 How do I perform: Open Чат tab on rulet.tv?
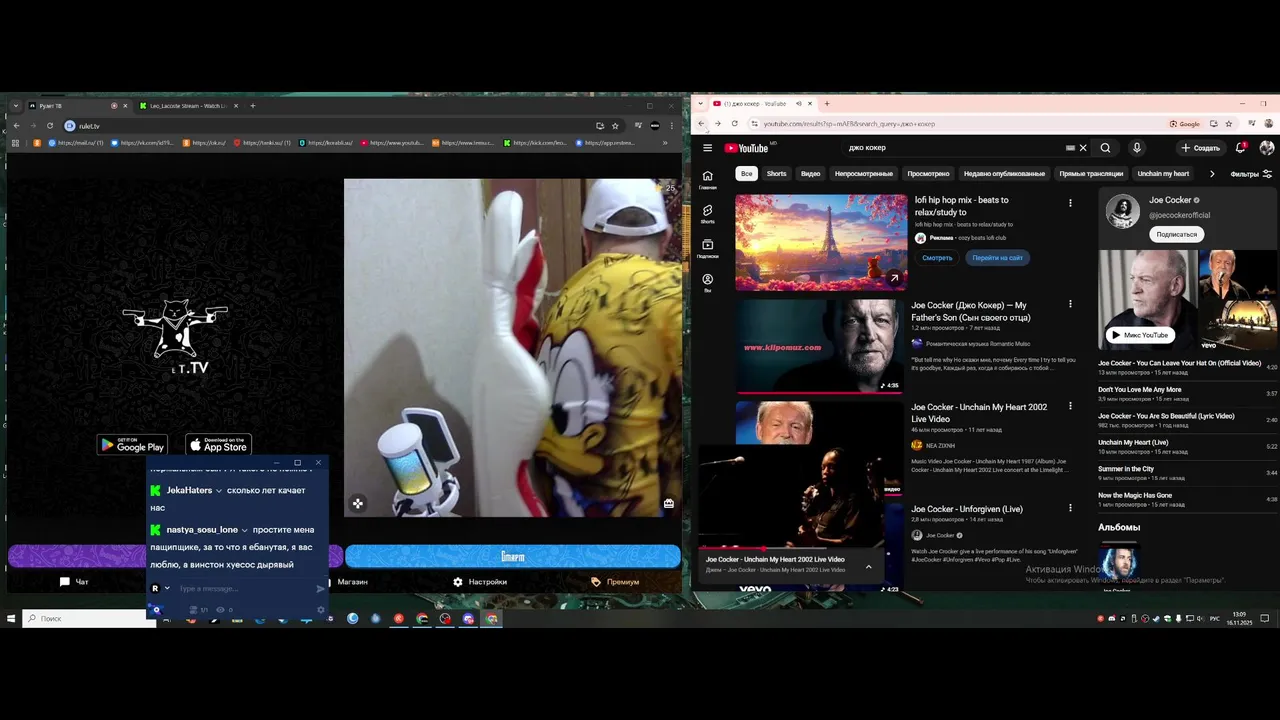[x=75, y=582]
